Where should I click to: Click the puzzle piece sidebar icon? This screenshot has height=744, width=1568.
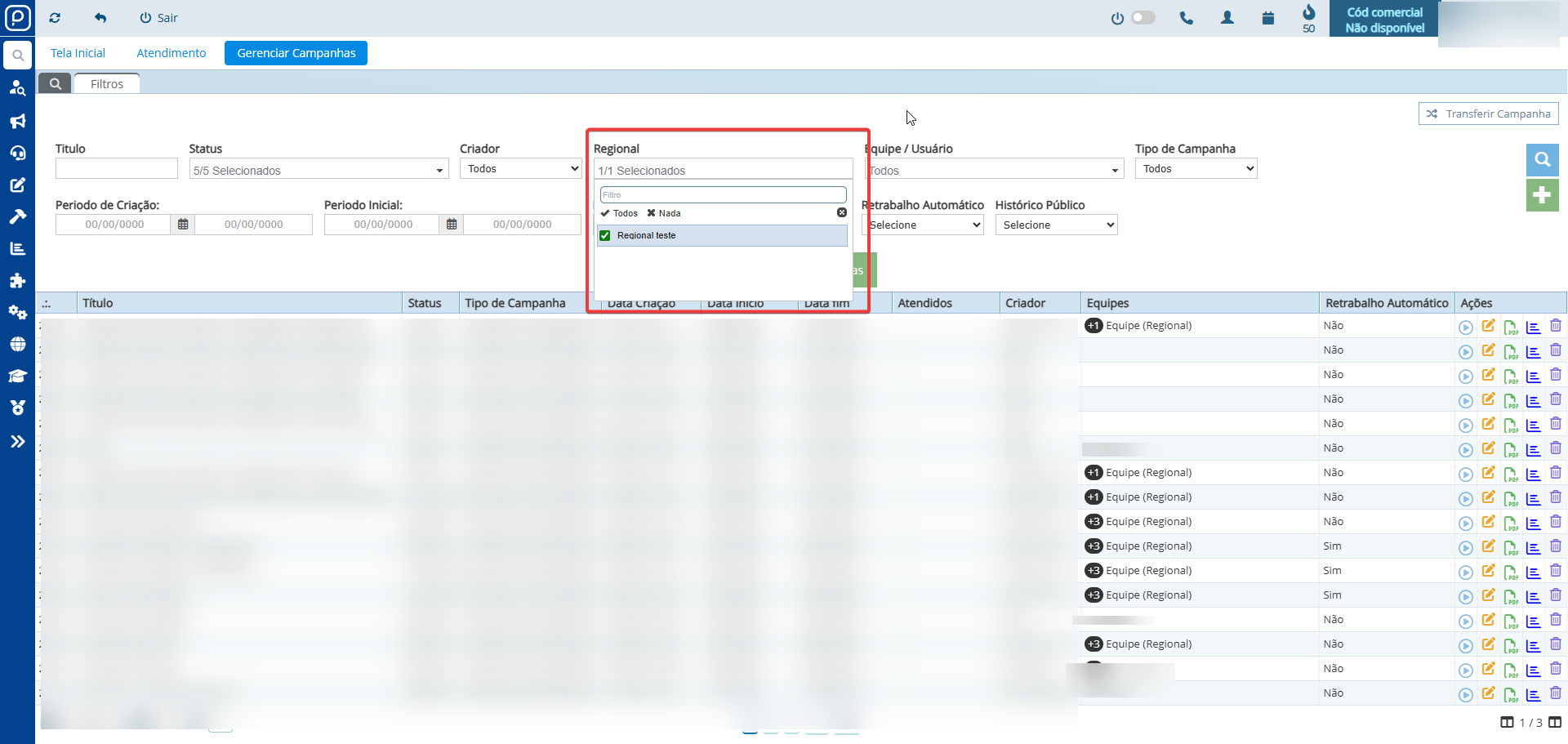tap(17, 280)
